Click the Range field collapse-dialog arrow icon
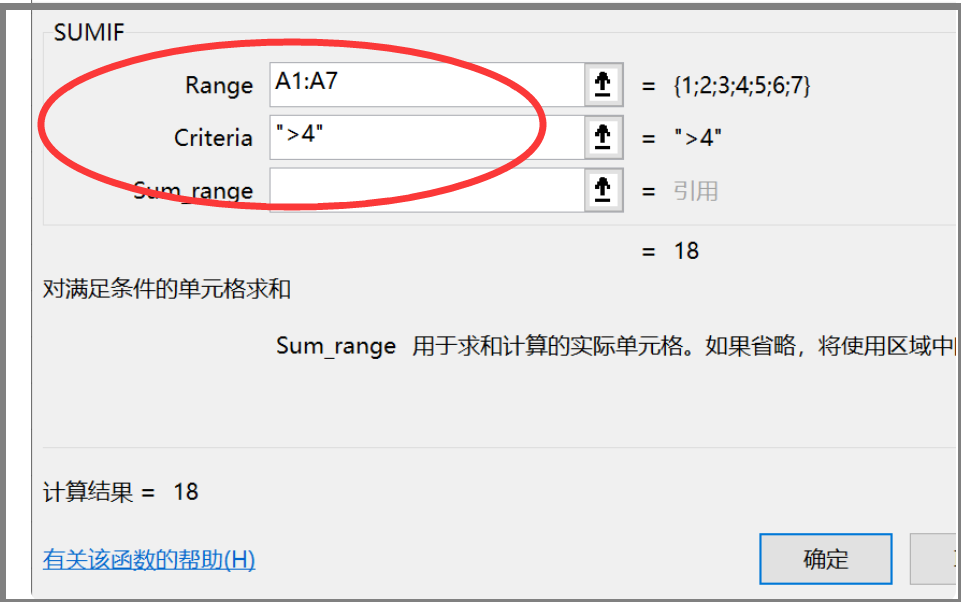961x602 pixels. pos(602,85)
